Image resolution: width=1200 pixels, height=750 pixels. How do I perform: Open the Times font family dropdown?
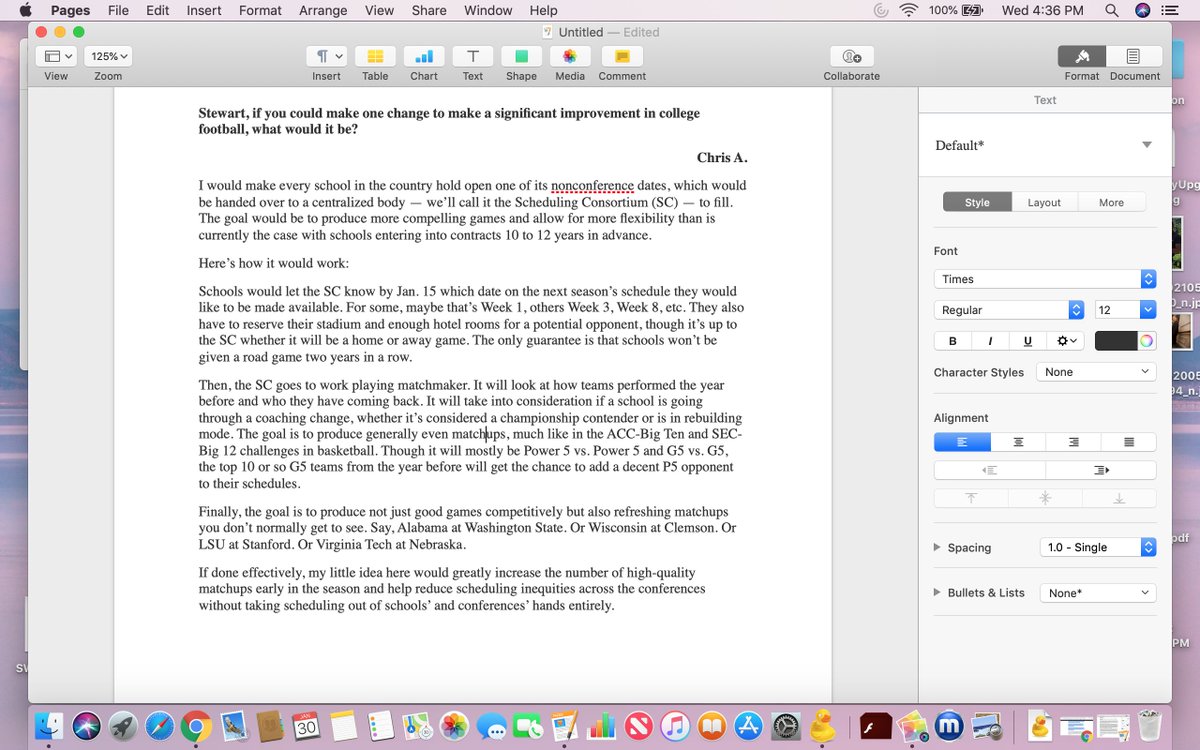pos(1045,279)
